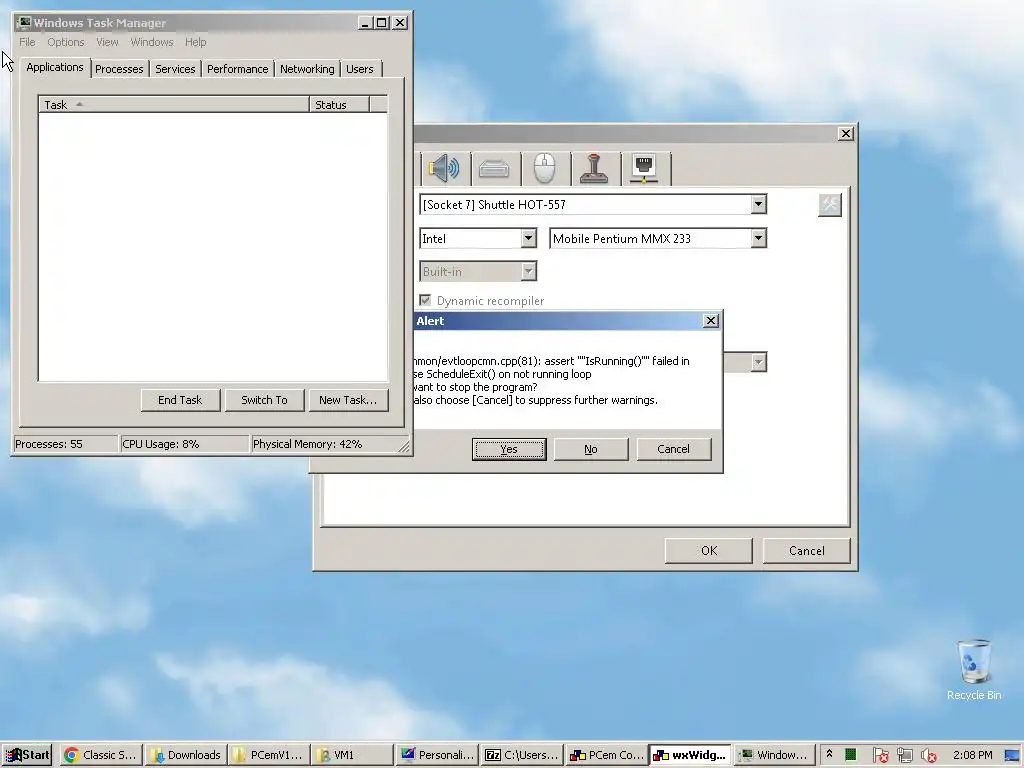Click New Task... in Task Manager

pyautogui.click(x=348, y=400)
